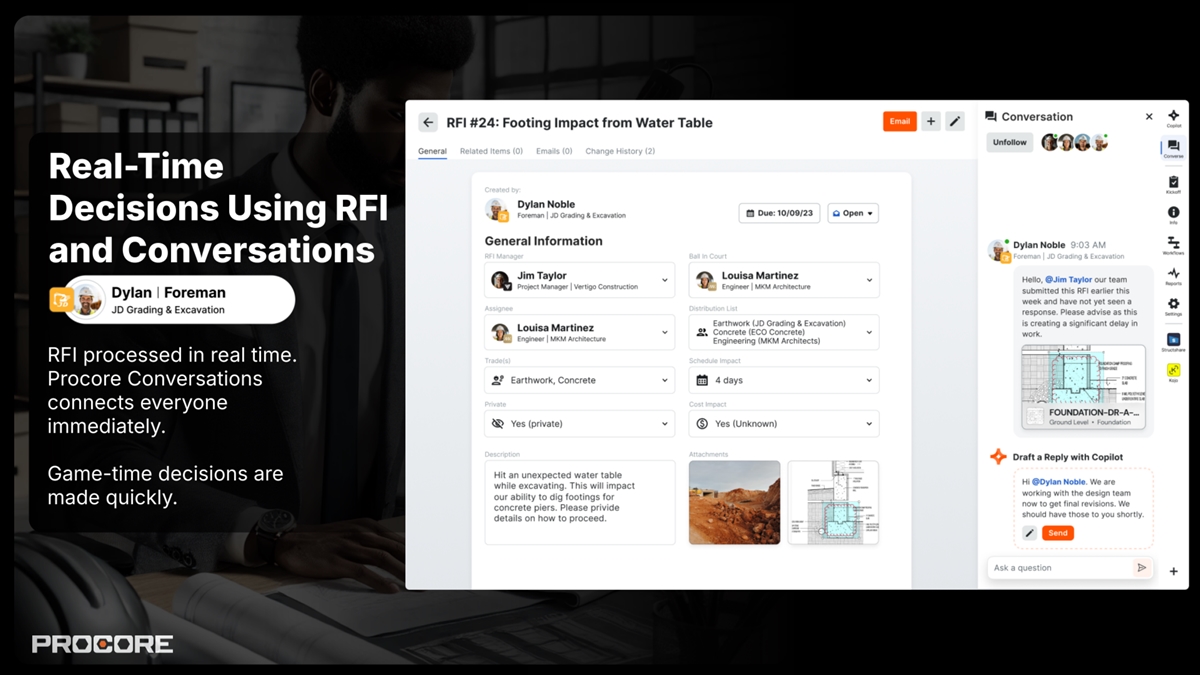The height and width of the screenshot is (675, 1200).
Task: Send the question with paper plane icon
Action: pos(1141,568)
